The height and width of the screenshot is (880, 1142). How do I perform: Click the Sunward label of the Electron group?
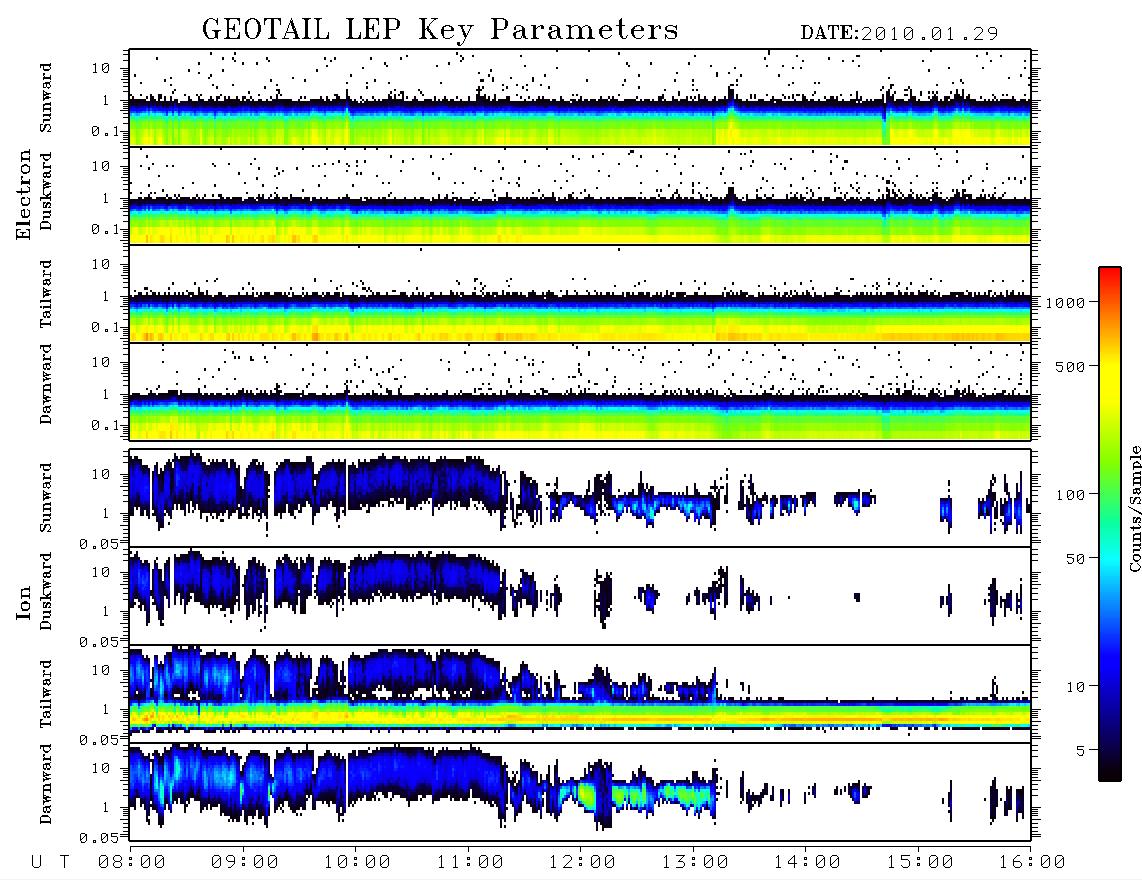tap(46, 98)
